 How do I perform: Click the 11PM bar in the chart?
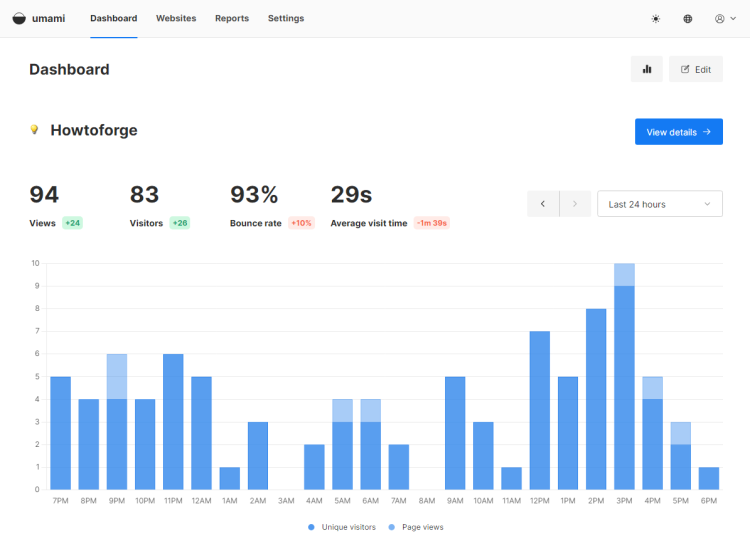[173, 422]
